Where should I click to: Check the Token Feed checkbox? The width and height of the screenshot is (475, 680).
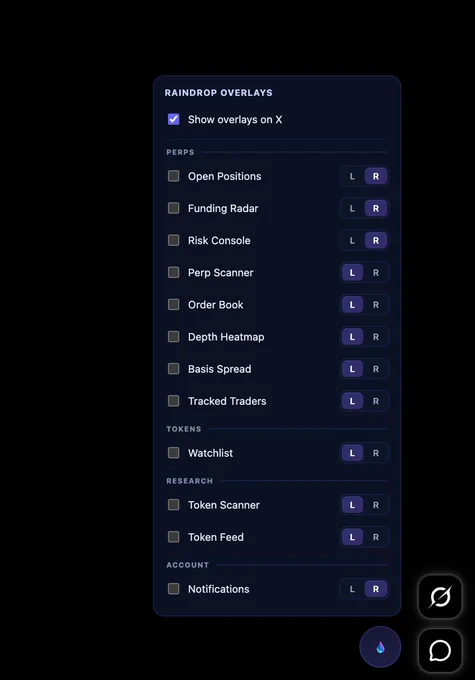tap(174, 537)
